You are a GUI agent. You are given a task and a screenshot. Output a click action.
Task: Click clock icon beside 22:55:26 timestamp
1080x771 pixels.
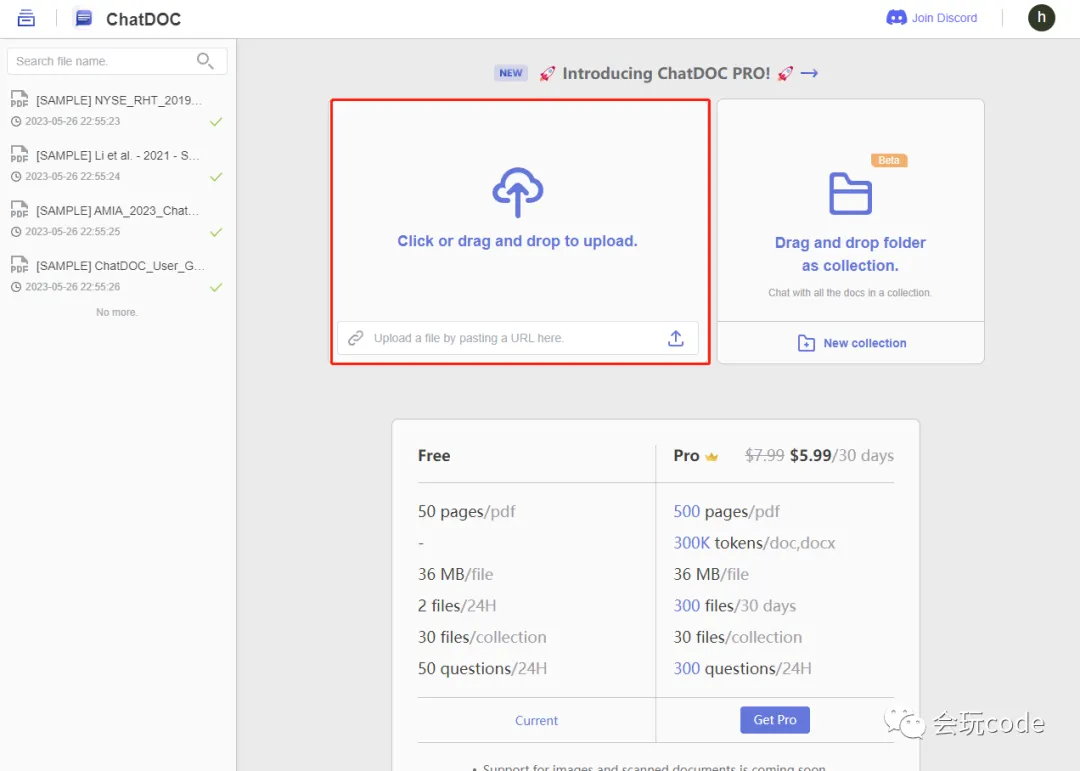tap(16, 287)
